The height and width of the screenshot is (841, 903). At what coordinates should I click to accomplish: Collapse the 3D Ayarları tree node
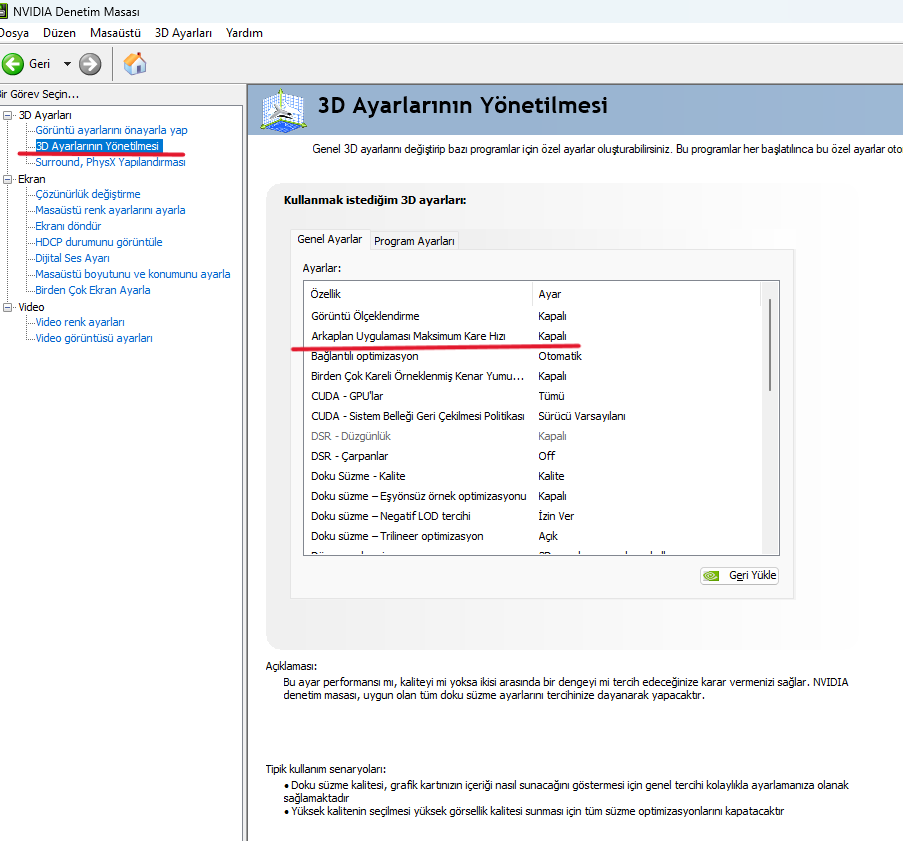click(x=7, y=115)
